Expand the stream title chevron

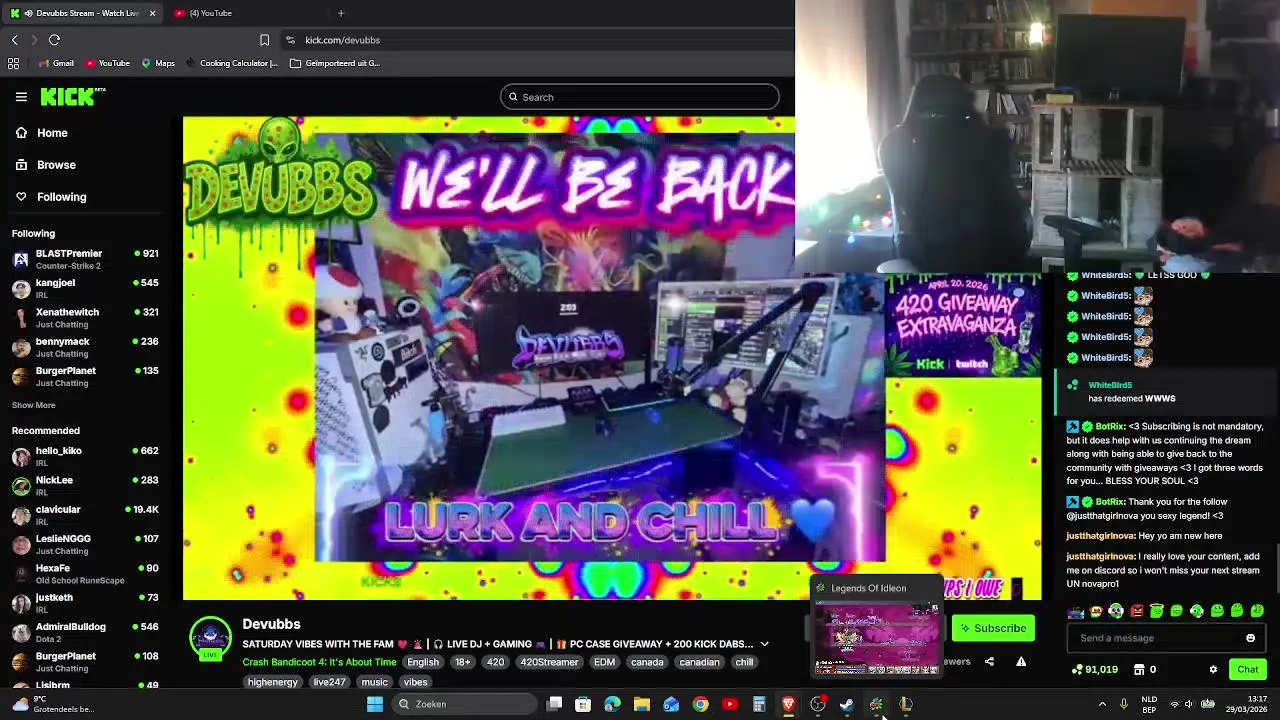coord(764,644)
